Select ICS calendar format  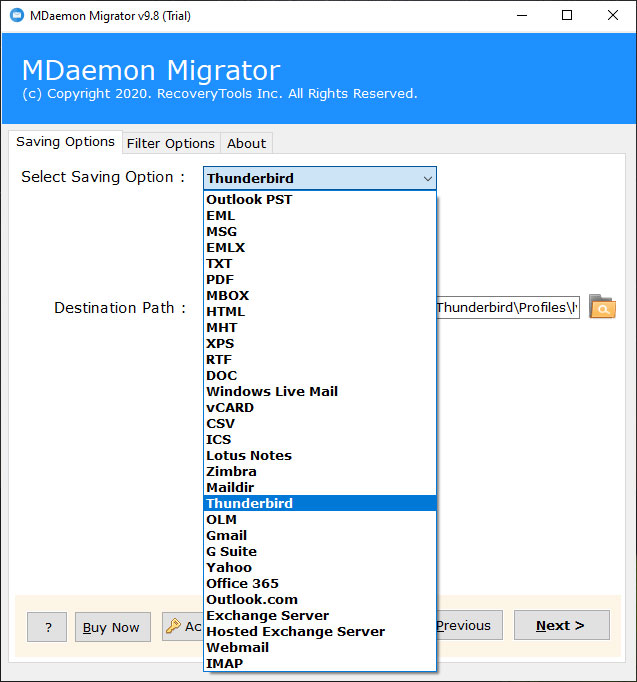coord(320,439)
